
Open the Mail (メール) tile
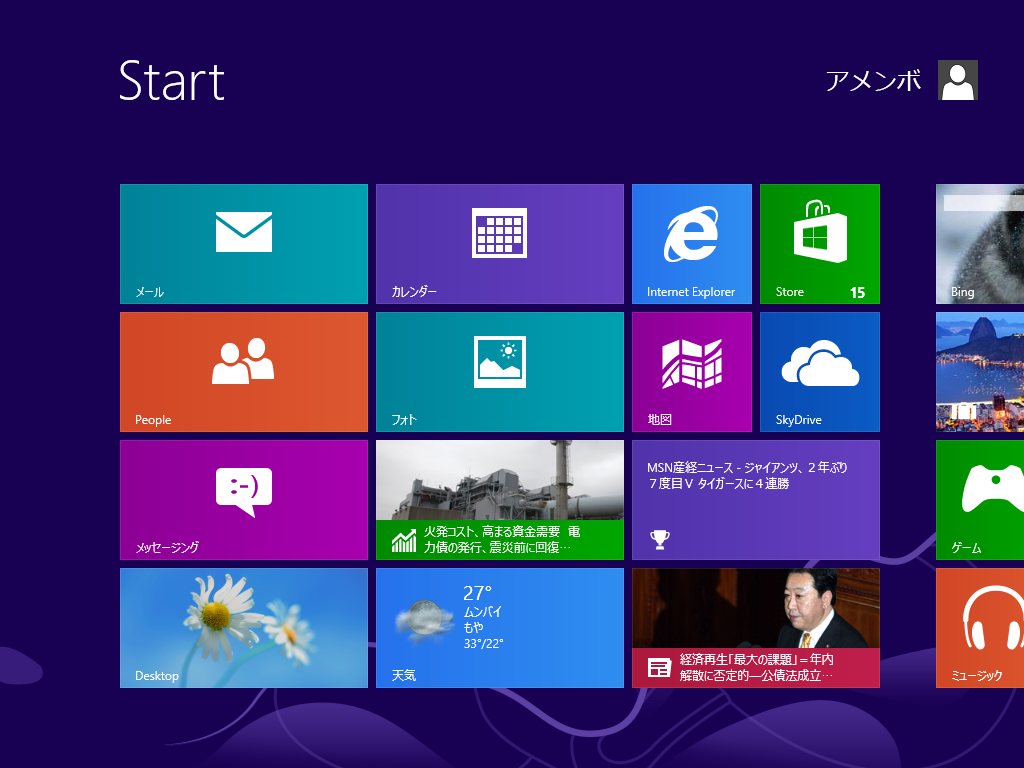tap(244, 244)
